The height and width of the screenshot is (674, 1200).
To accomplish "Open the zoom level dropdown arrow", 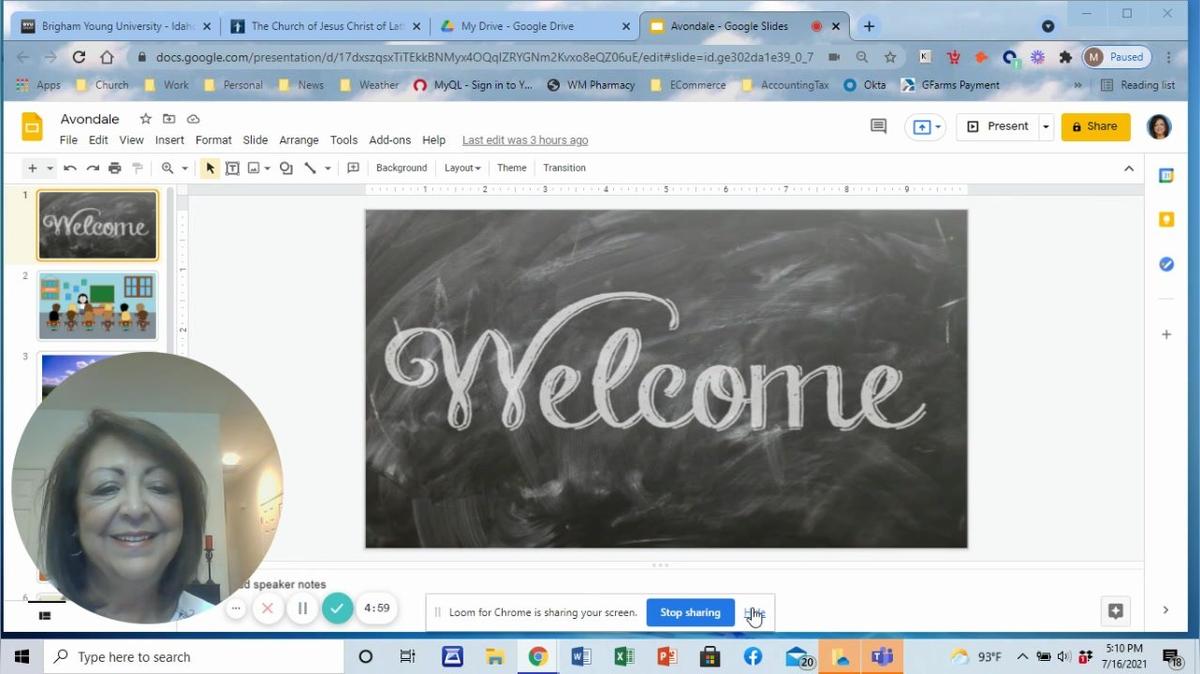I will [x=184, y=168].
